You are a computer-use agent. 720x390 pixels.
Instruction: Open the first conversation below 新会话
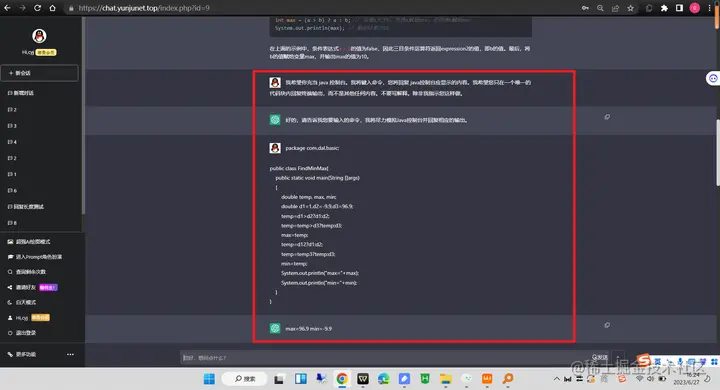(21, 93)
